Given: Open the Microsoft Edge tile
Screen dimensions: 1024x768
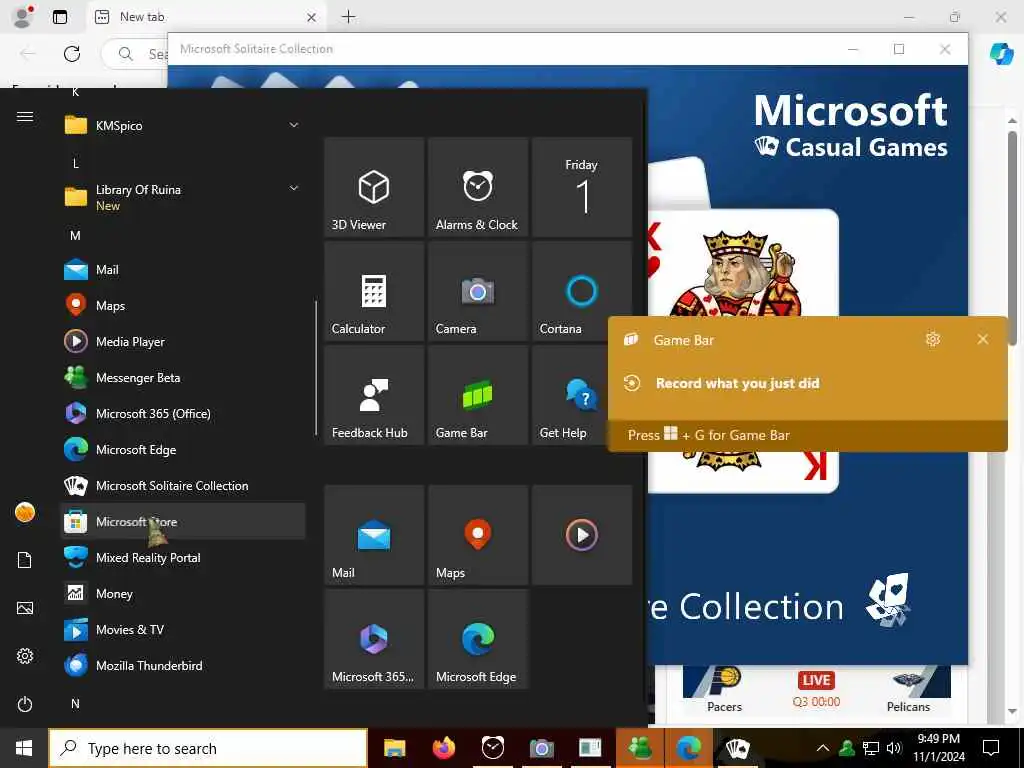Looking at the screenshot, I should (478, 639).
